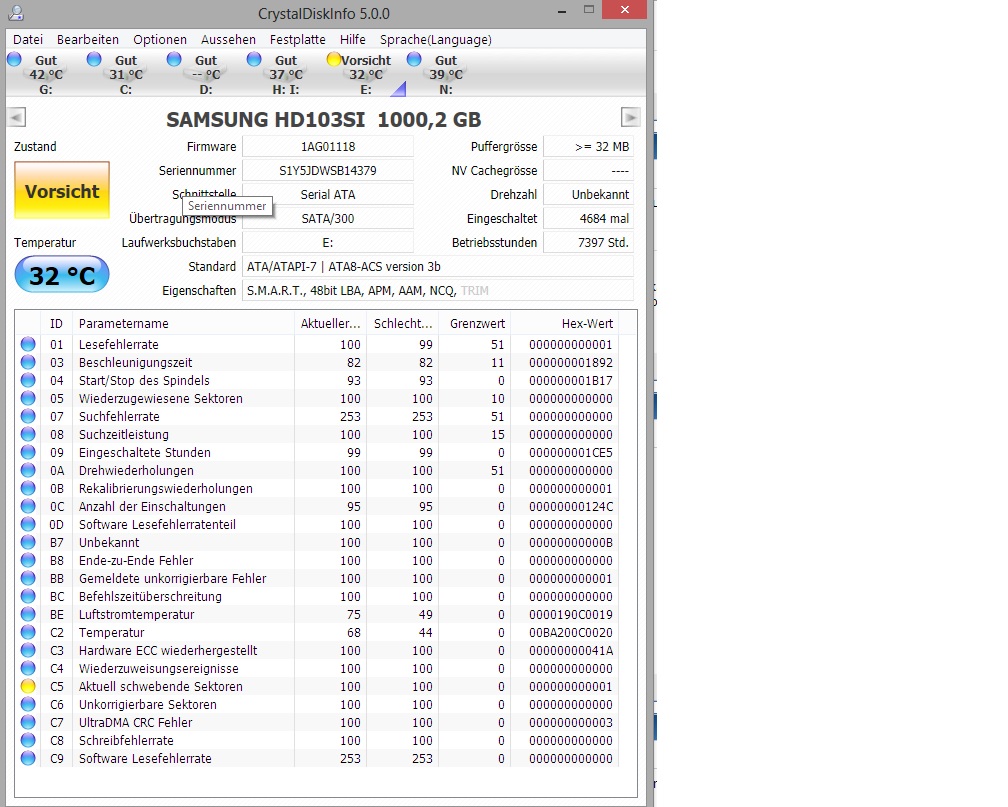Image resolution: width=1008 pixels, height=807 pixels.
Task: Click the Eingeschaltet count 4684 mal
Action: tap(588, 219)
